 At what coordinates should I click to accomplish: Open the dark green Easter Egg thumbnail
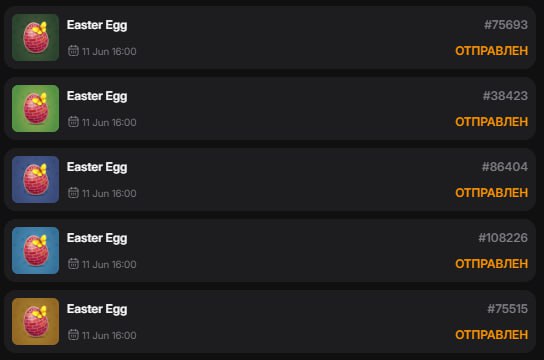(x=35, y=37)
